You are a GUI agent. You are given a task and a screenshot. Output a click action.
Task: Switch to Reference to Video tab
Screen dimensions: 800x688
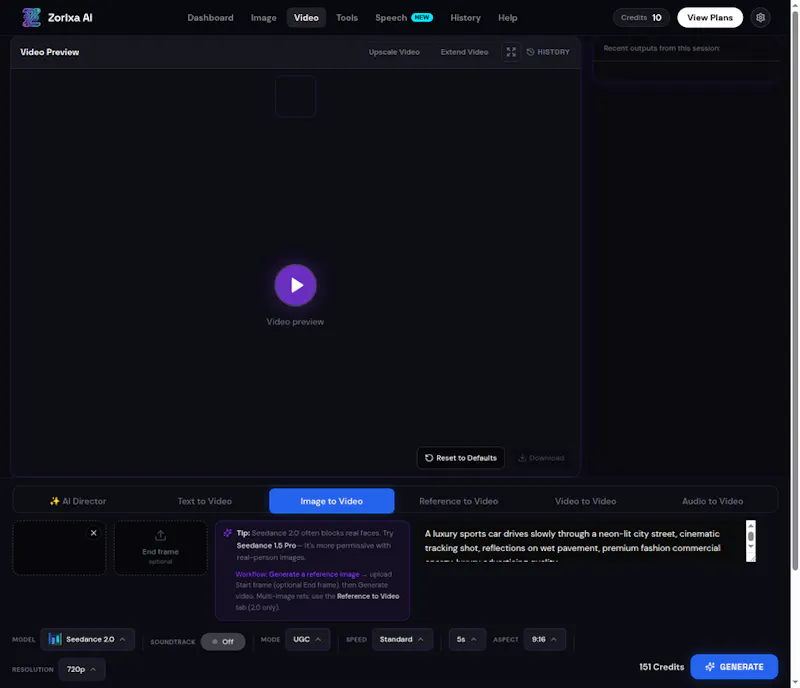tap(459, 501)
